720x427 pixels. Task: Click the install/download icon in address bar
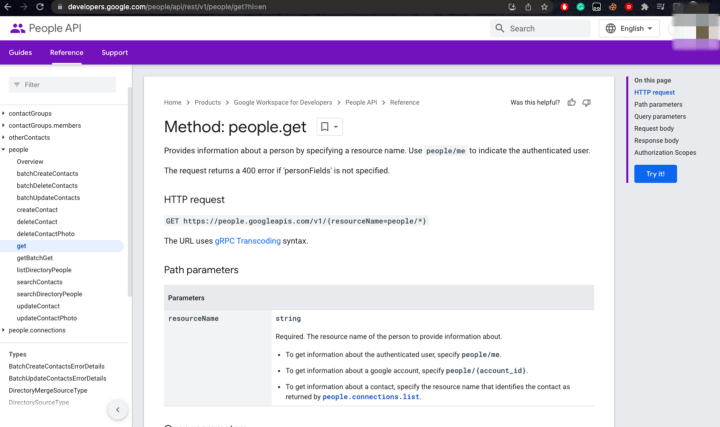(512, 7)
